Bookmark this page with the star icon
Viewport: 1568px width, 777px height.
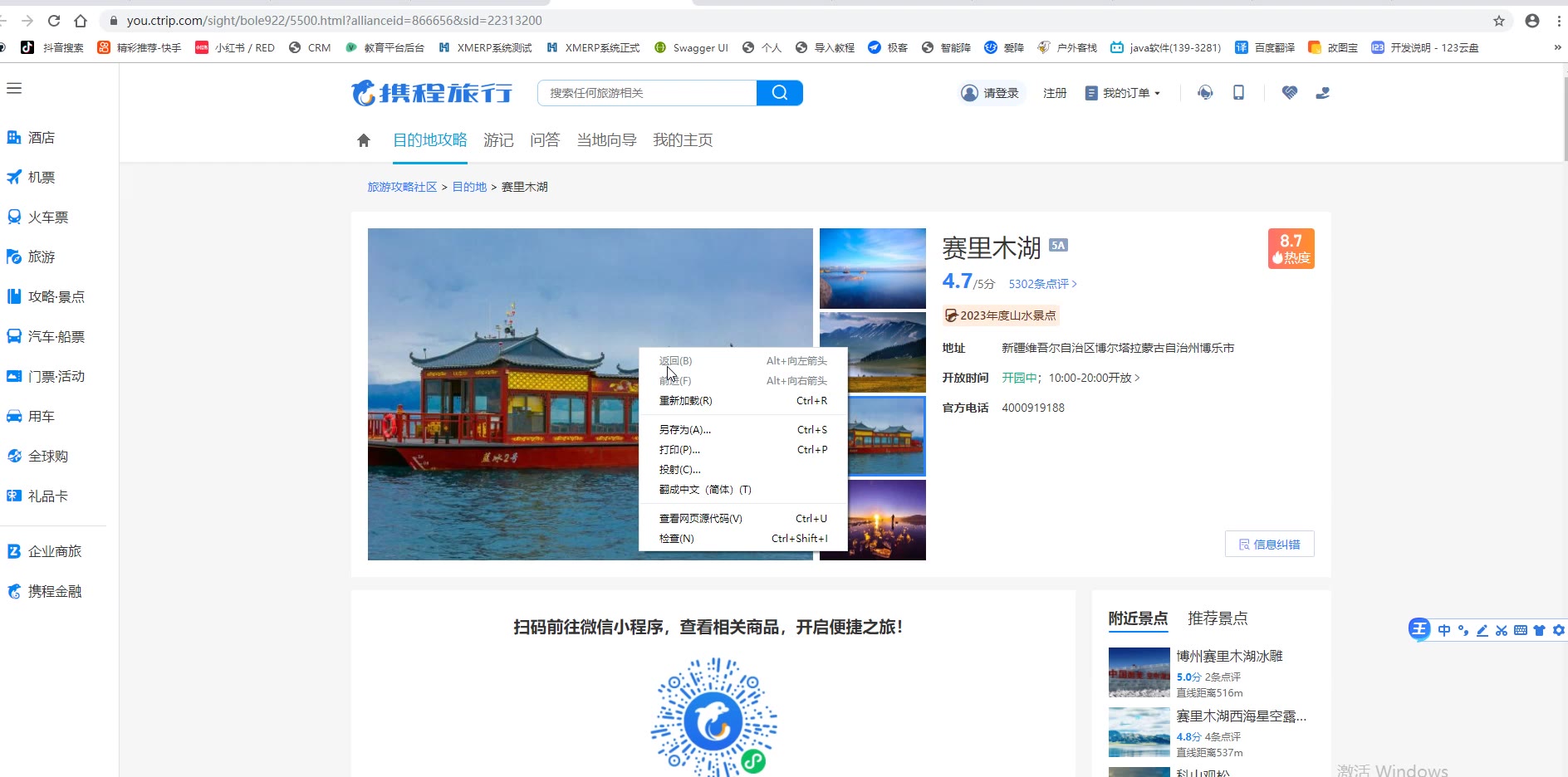tap(1499, 21)
